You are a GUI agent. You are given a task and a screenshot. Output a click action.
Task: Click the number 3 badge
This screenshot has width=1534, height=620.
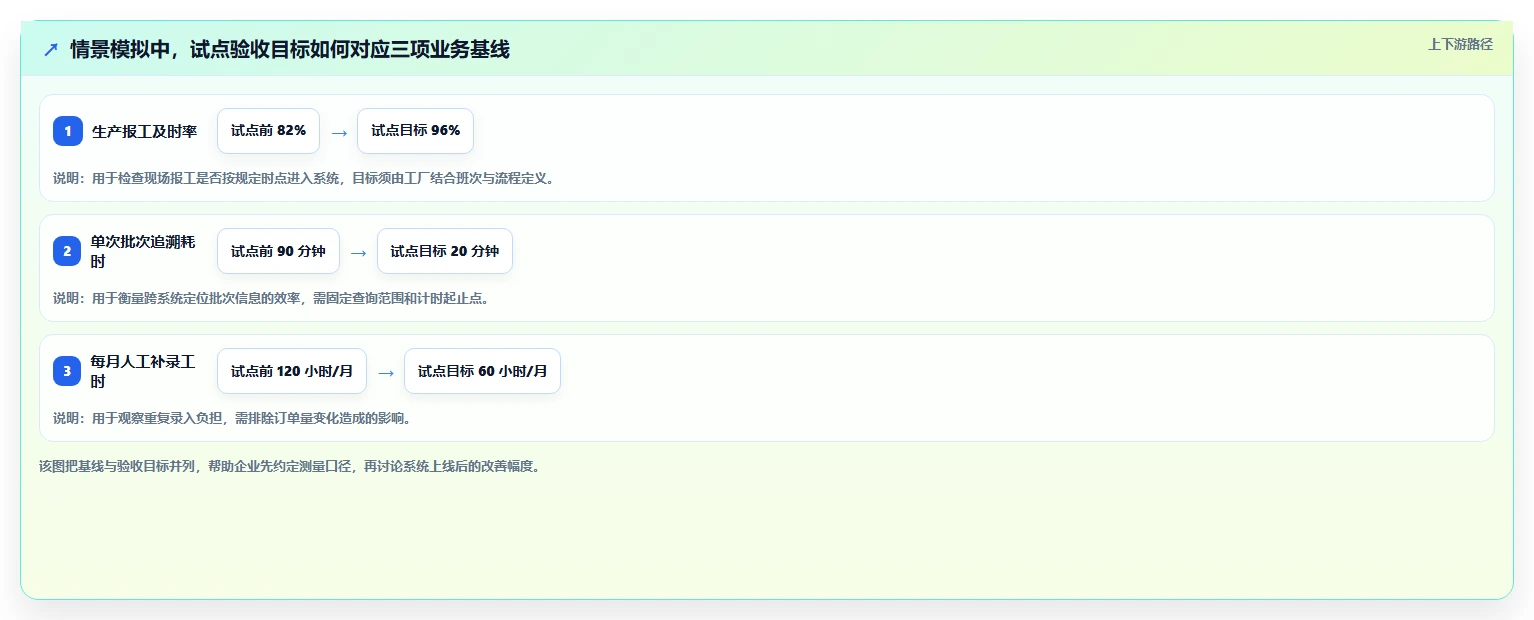(x=68, y=371)
